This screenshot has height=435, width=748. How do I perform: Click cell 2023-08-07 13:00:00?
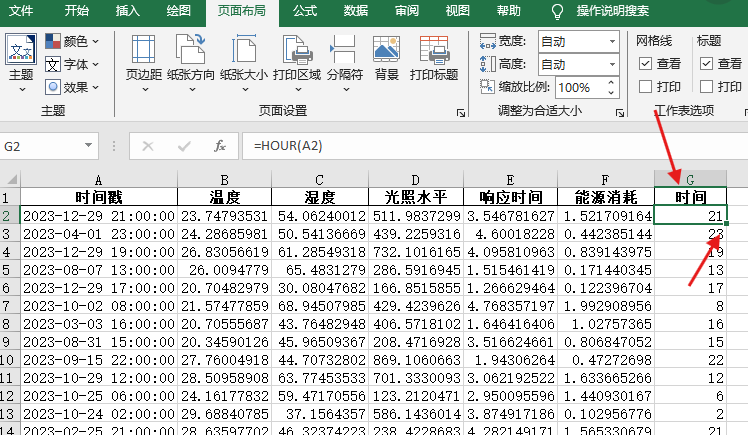(x=99, y=270)
